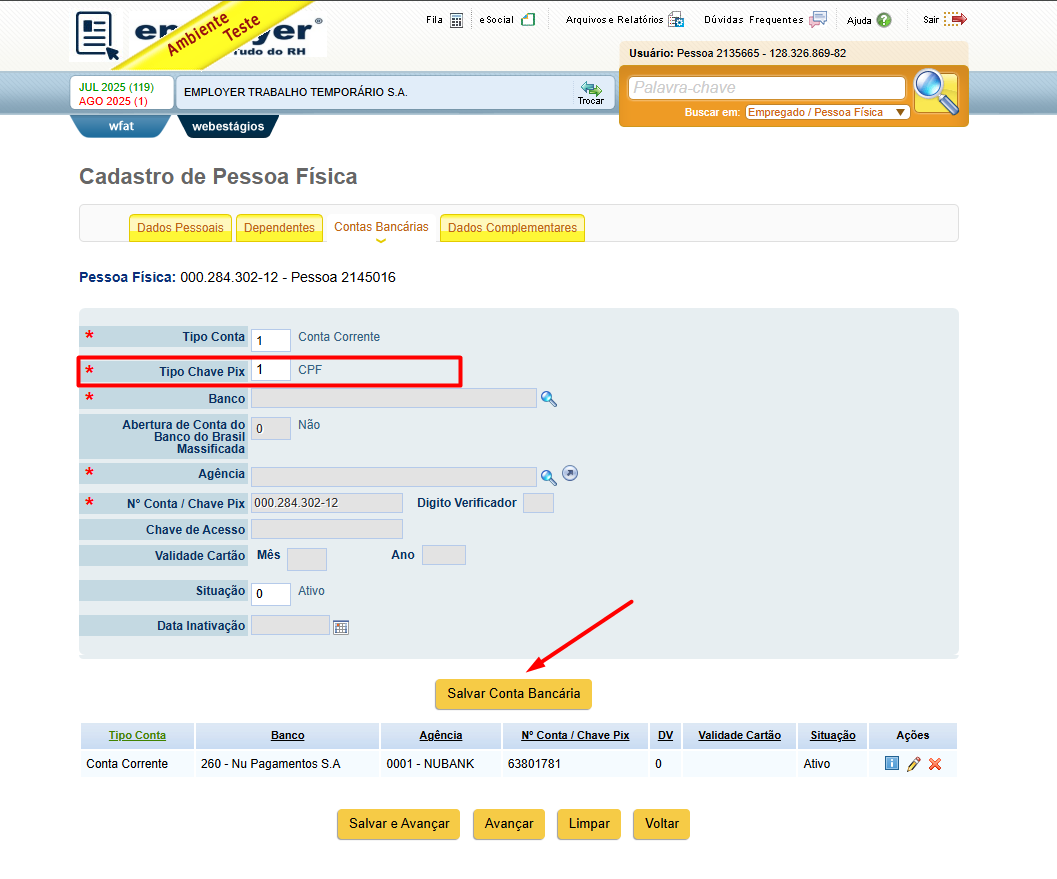
Task: Click the Ajuda help icon
Action: coord(884,20)
